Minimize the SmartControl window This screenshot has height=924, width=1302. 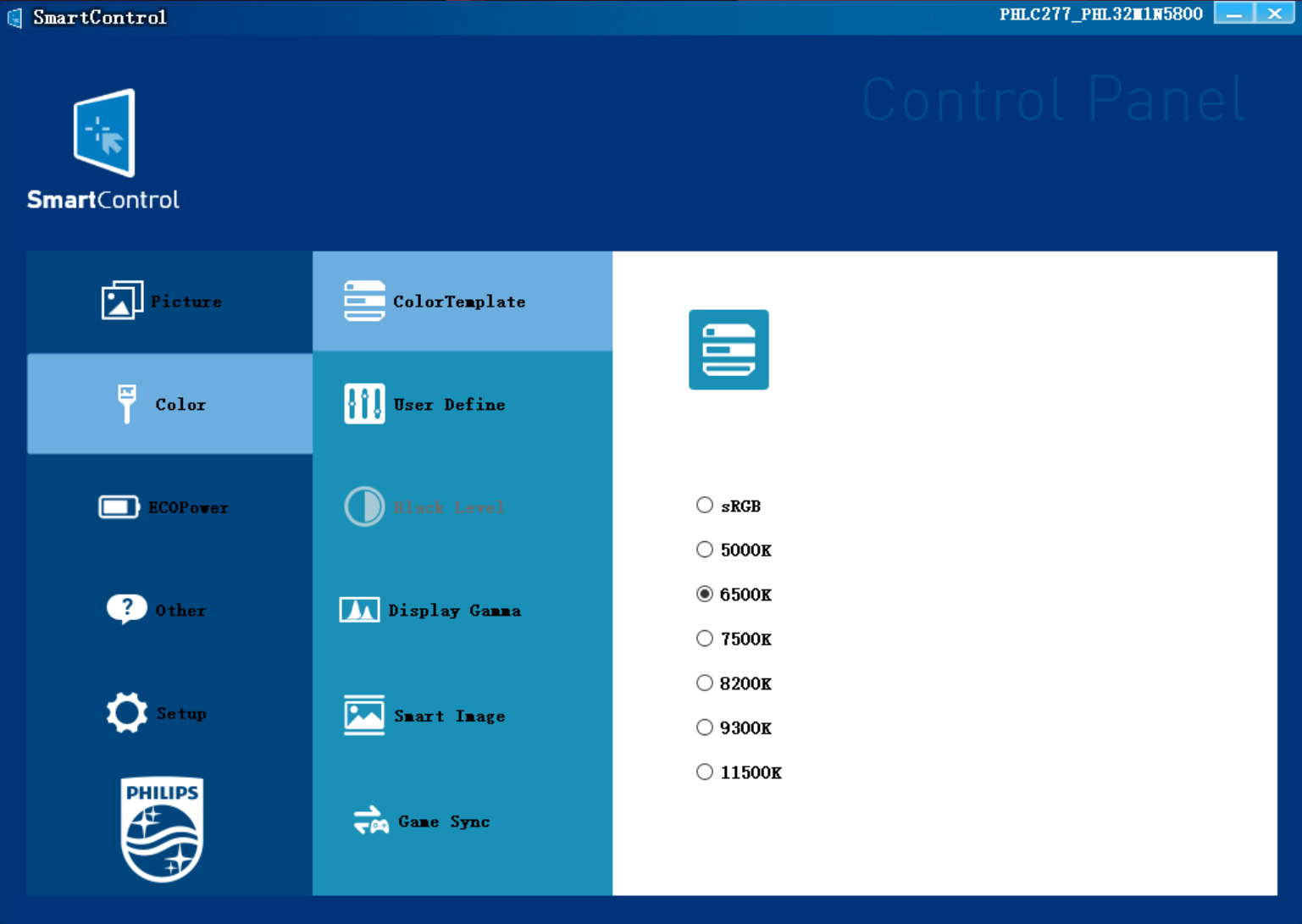coord(1233,14)
